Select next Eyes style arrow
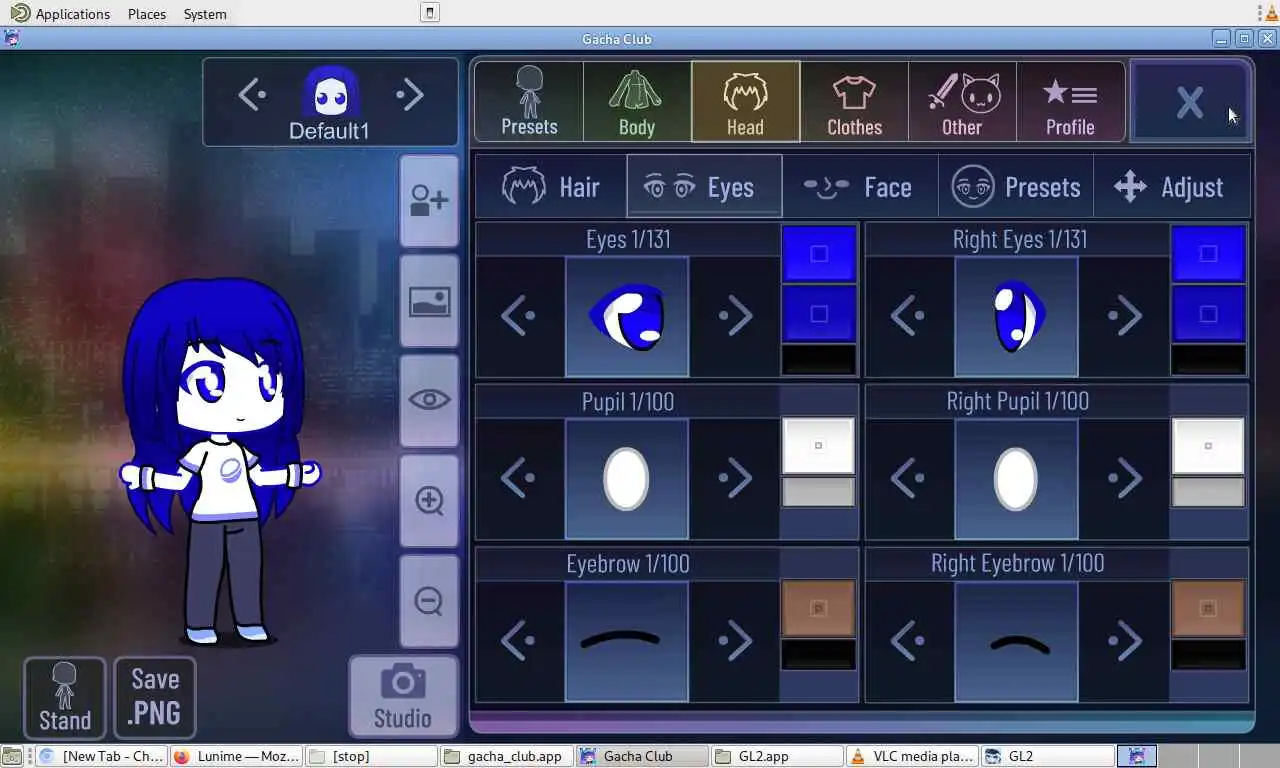 point(735,316)
